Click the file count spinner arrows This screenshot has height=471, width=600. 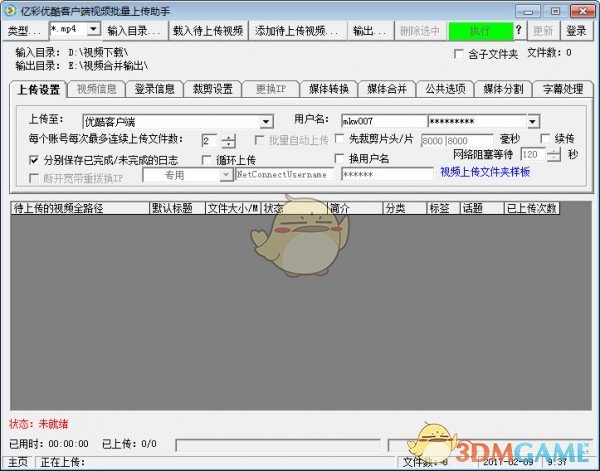(228, 141)
